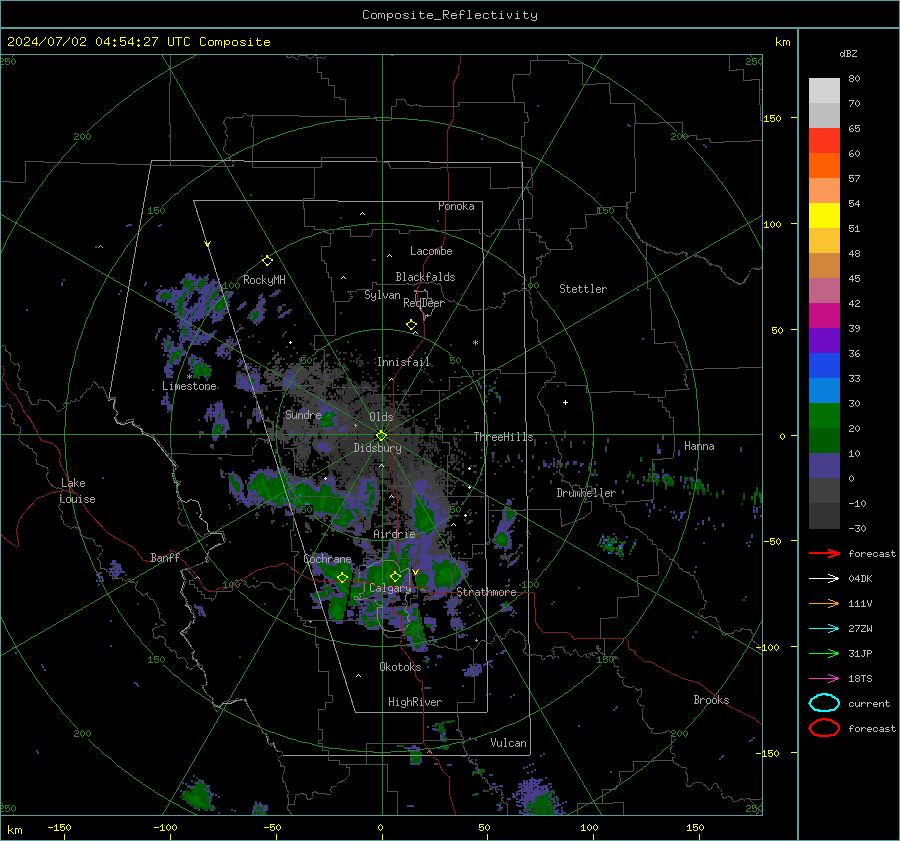
Task: Click the Vulcan label
Action: 508,743
